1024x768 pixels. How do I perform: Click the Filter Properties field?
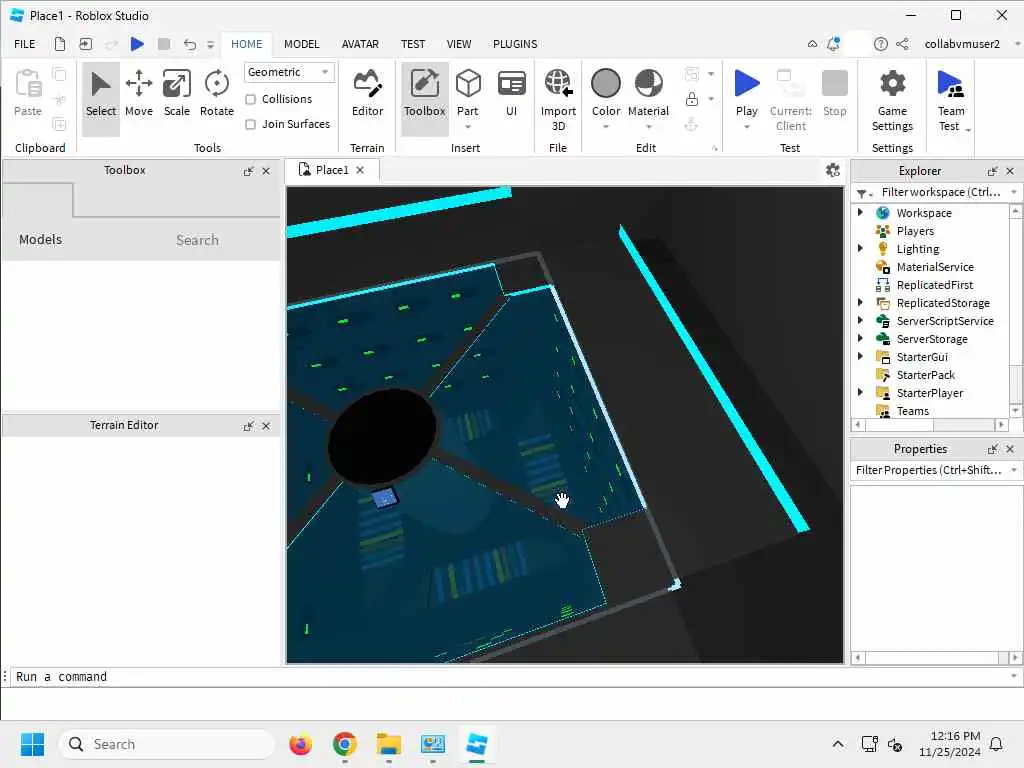[928, 470]
